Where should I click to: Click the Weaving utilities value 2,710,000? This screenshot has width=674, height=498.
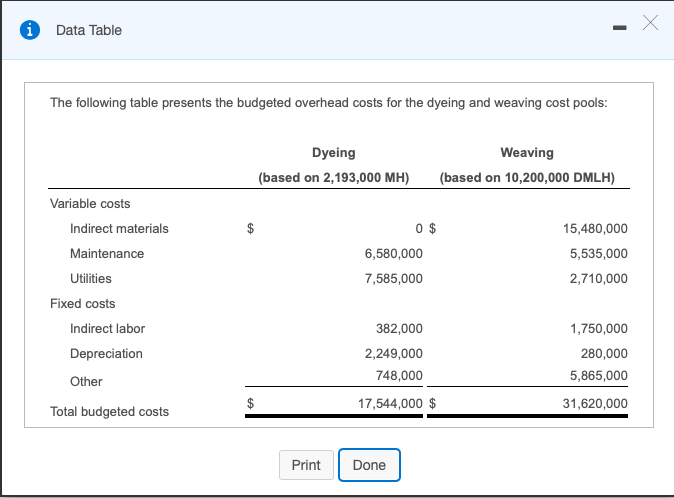point(598,278)
